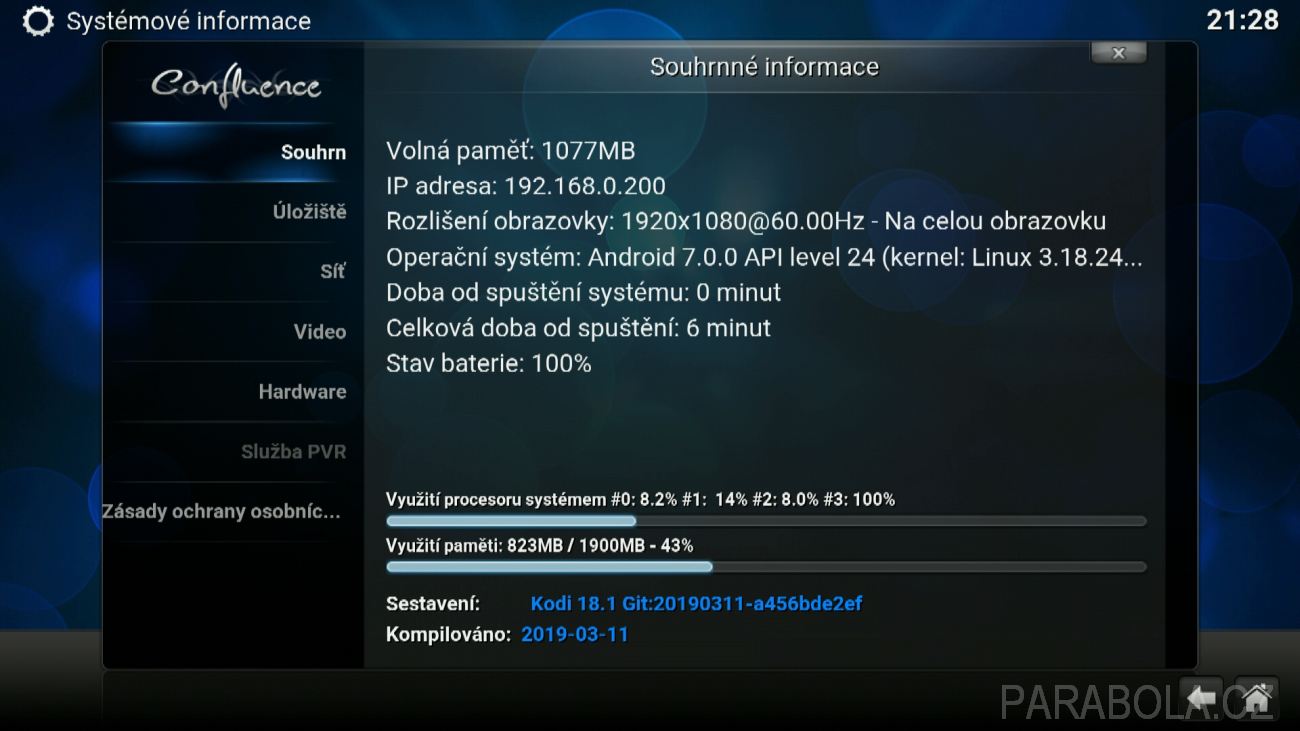Close the Souhrnné informace dialog

[x=1118, y=53]
